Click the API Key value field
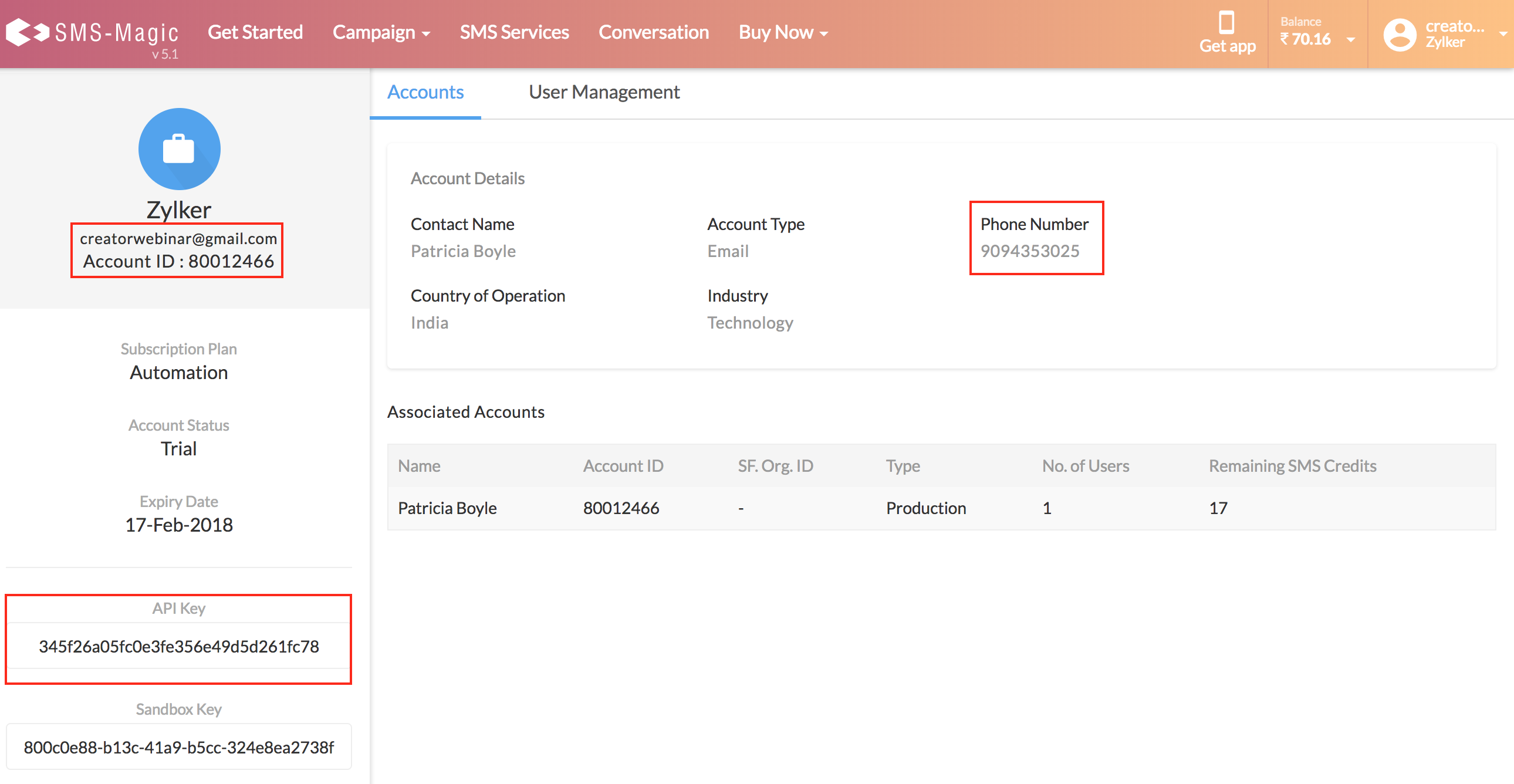 pos(178,646)
